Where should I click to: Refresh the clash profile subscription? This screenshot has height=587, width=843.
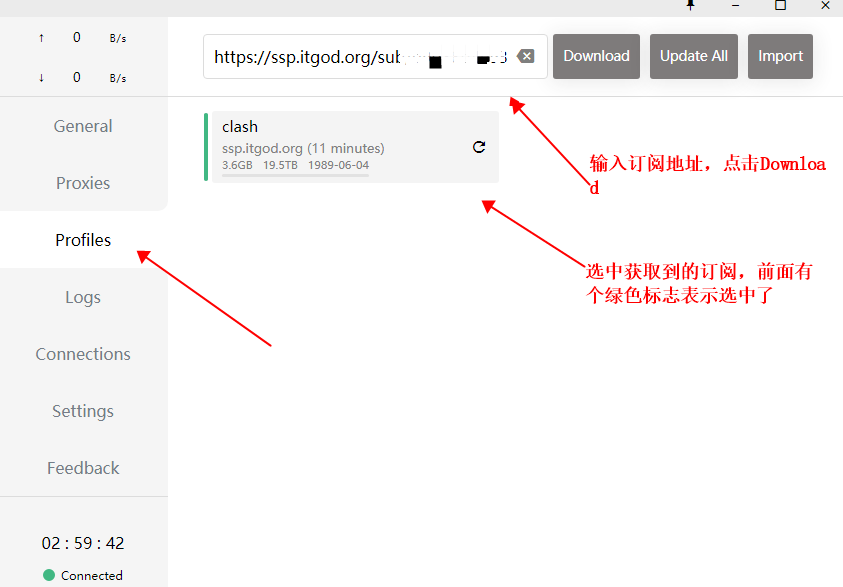pyautogui.click(x=479, y=147)
